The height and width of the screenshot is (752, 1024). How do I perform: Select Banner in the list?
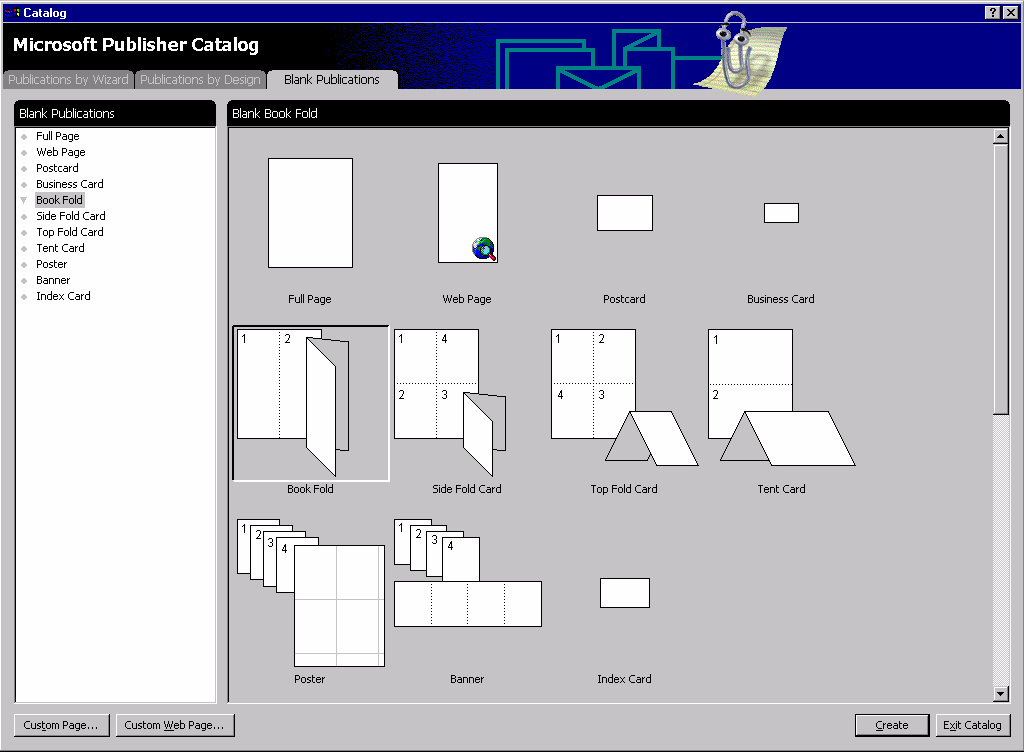[x=53, y=280]
